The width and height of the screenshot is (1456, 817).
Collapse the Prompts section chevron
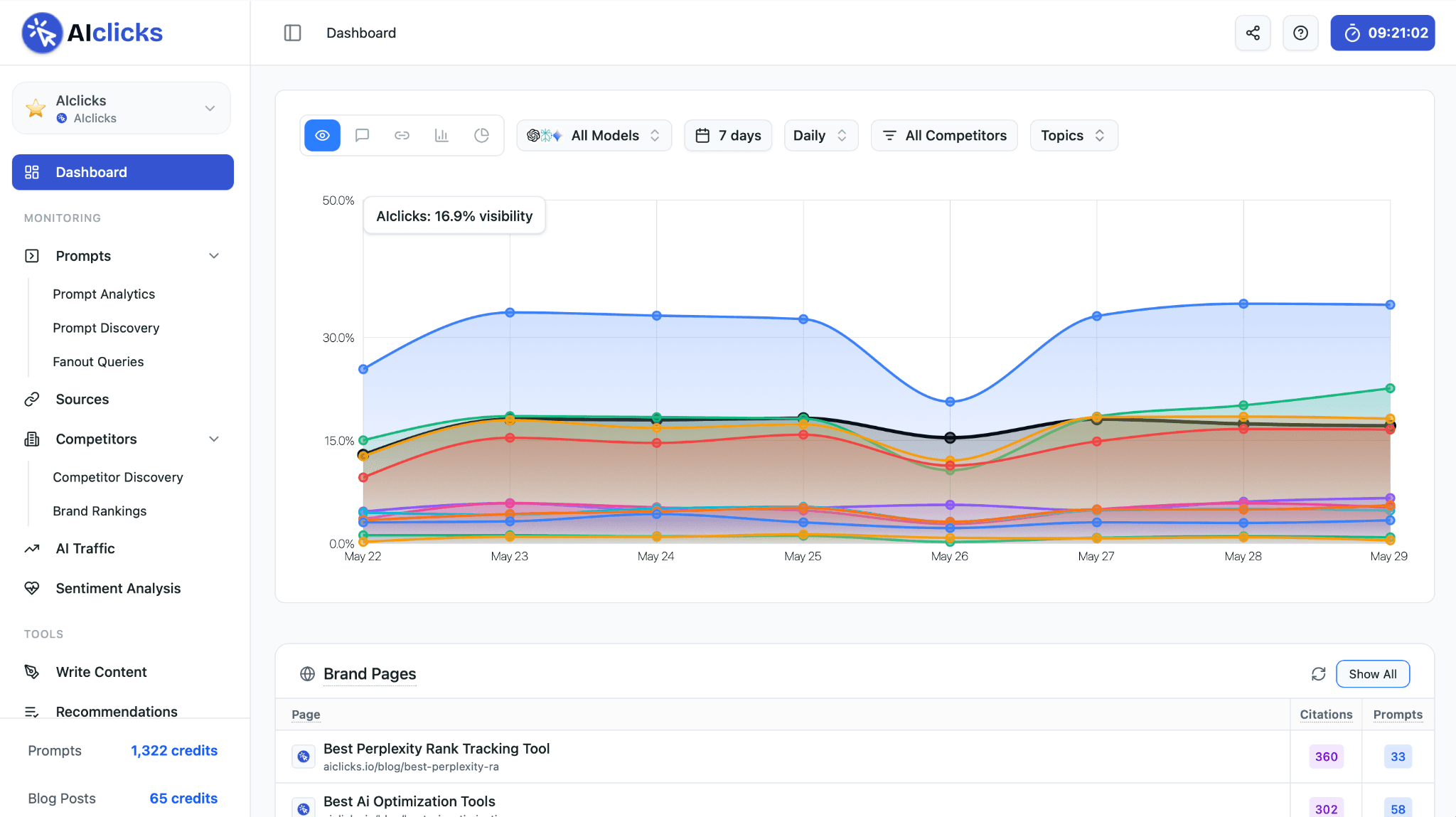213,256
